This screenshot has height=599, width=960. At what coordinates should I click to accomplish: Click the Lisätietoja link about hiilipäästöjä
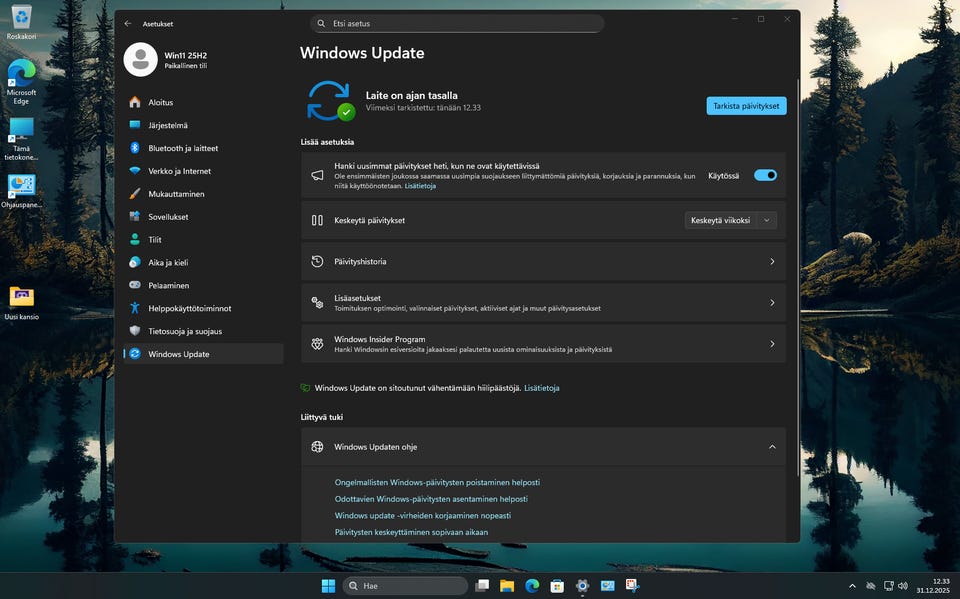(541, 388)
